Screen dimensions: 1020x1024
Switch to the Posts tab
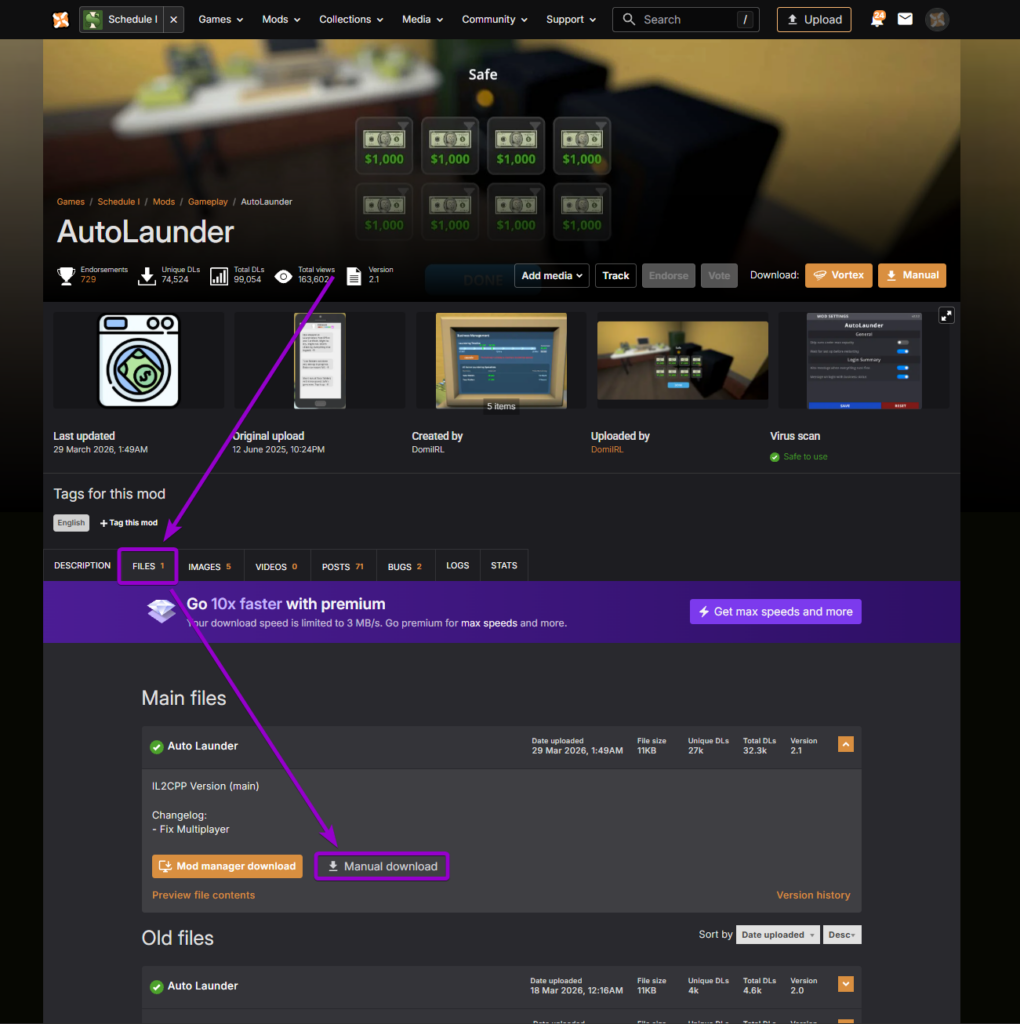343,566
